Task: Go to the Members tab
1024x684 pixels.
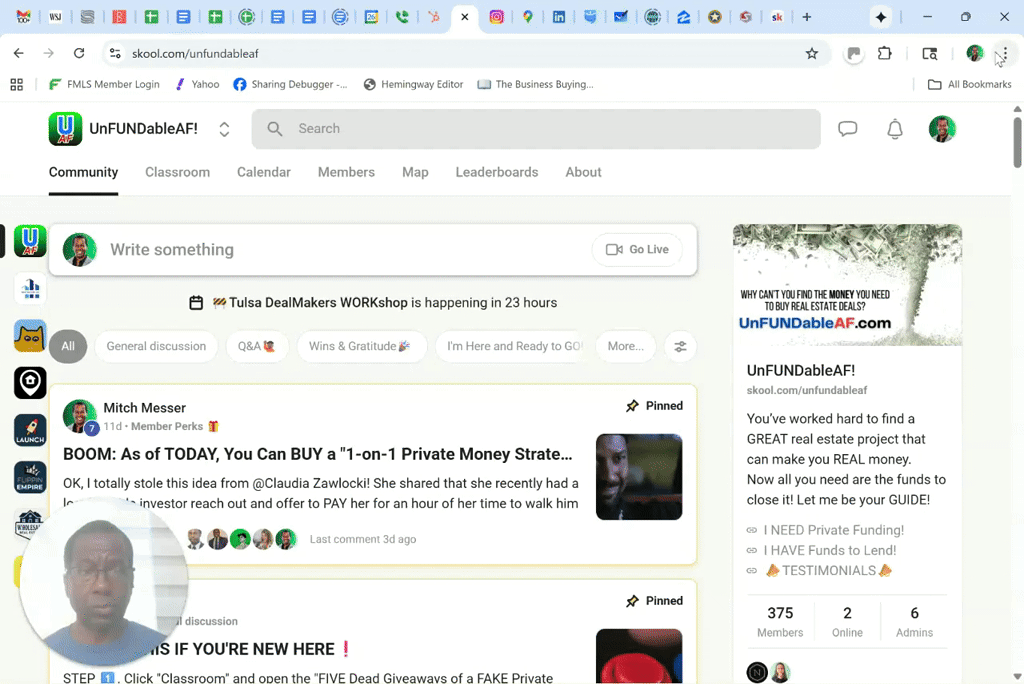Action: click(346, 172)
